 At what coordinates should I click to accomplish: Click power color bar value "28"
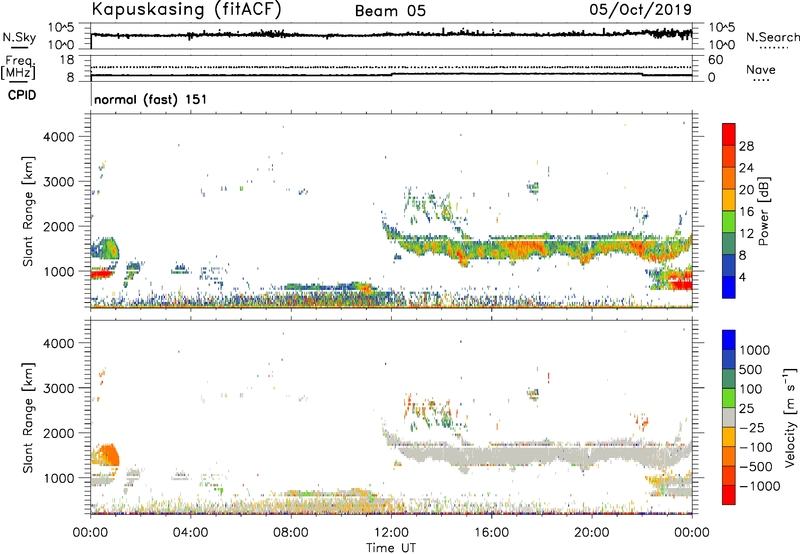pyautogui.click(x=746, y=146)
